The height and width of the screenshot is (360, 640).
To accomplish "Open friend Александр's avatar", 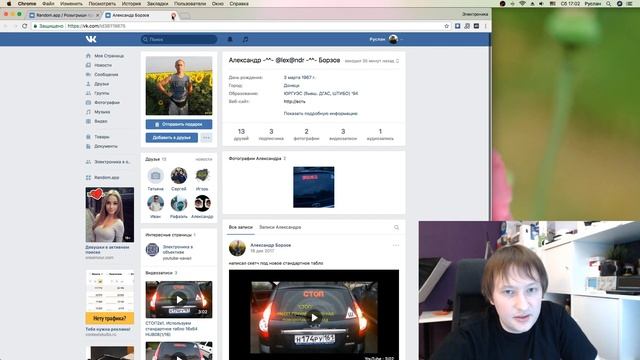I will point(202,203).
